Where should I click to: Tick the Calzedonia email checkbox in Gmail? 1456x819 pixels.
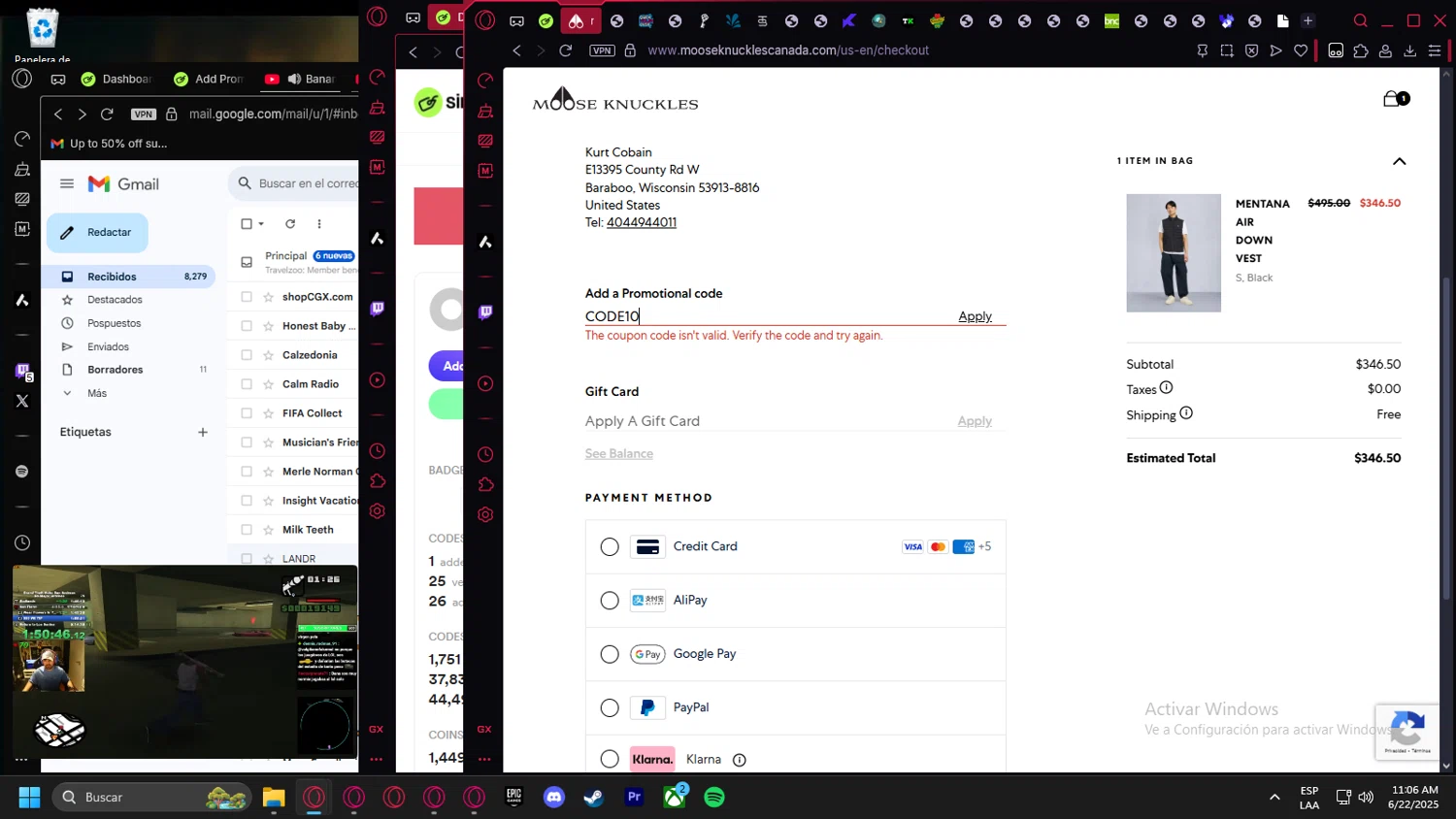[x=247, y=355]
